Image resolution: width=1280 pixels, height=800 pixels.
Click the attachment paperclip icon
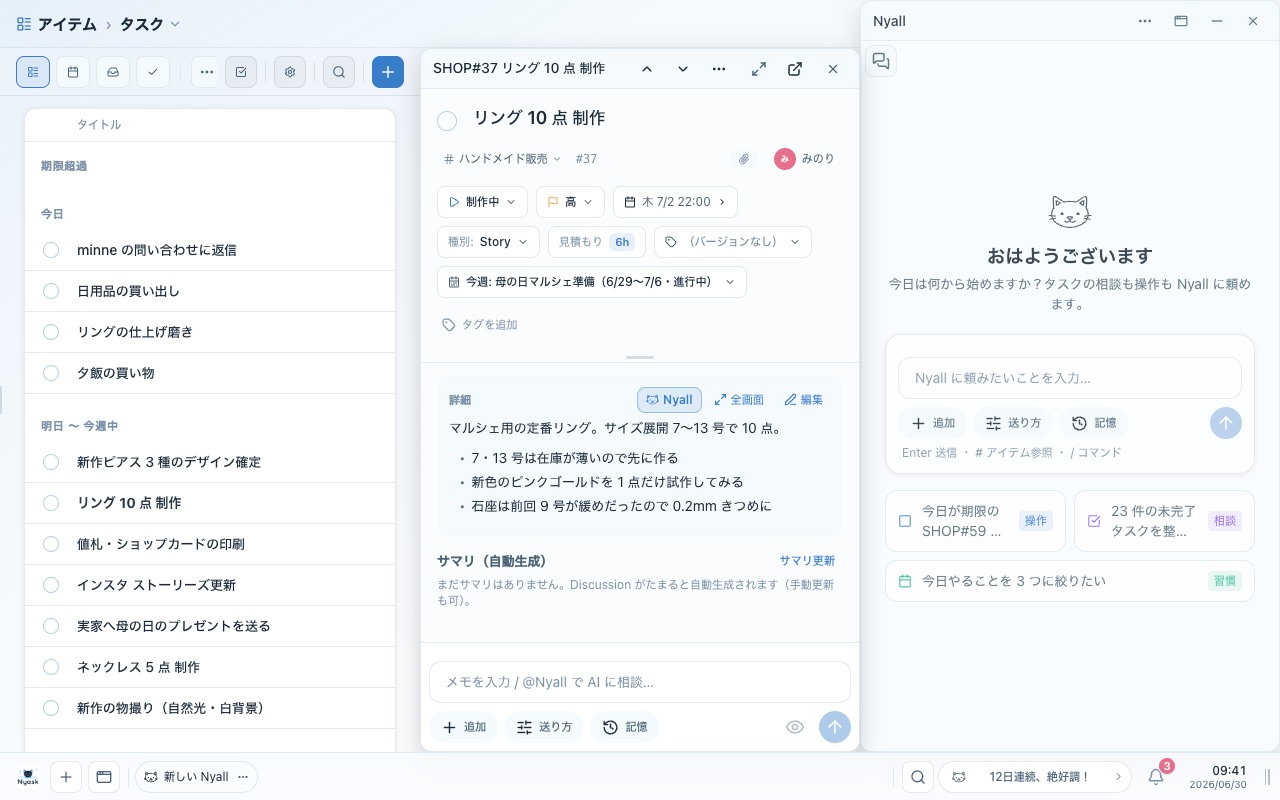point(744,159)
